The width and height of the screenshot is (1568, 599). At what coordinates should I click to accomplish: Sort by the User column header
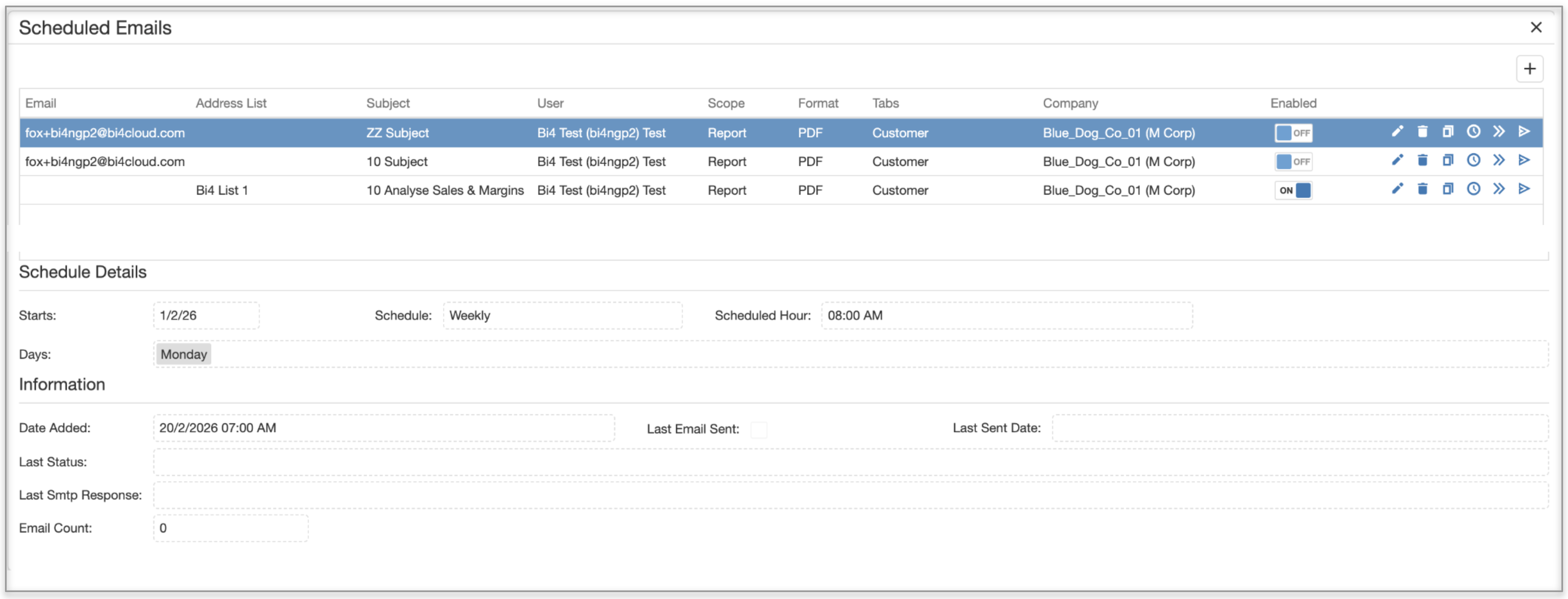tap(550, 103)
